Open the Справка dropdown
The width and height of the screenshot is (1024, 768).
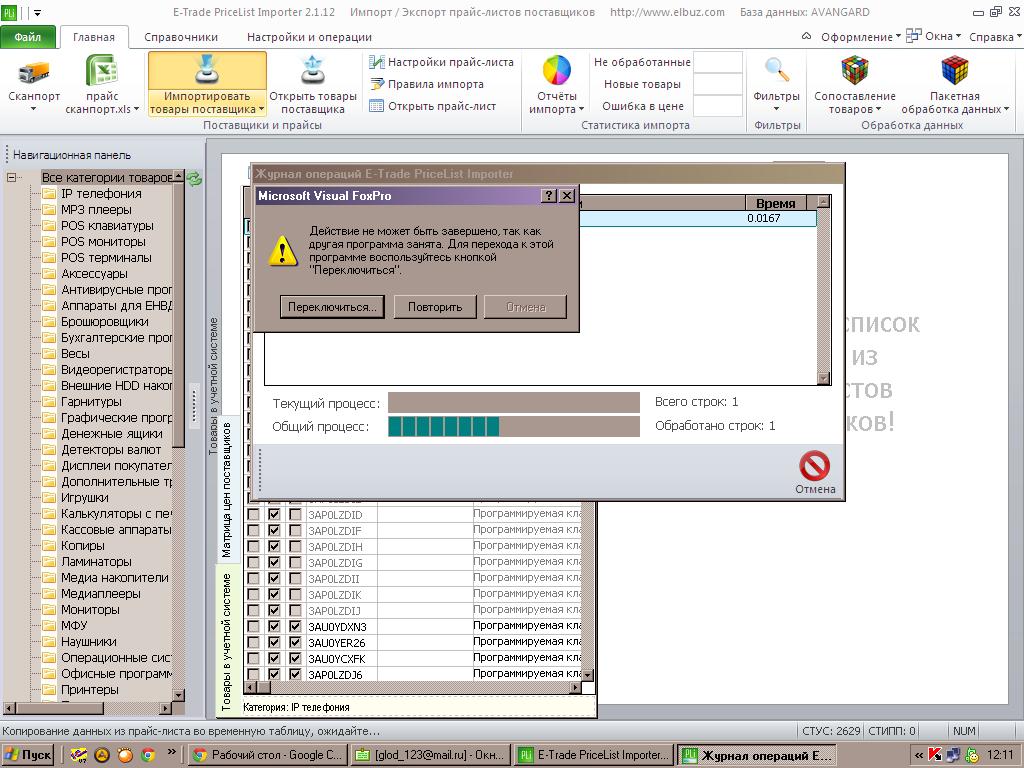point(995,37)
